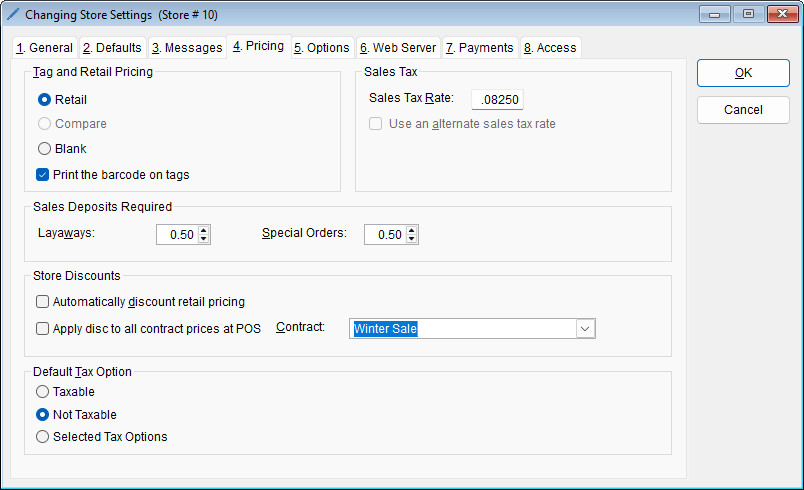
Task: Expand the Contract dropdown list
Action: click(x=585, y=329)
